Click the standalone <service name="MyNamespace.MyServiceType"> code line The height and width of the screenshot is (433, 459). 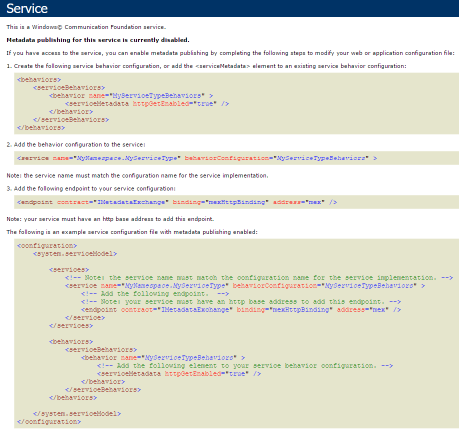point(197,158)
